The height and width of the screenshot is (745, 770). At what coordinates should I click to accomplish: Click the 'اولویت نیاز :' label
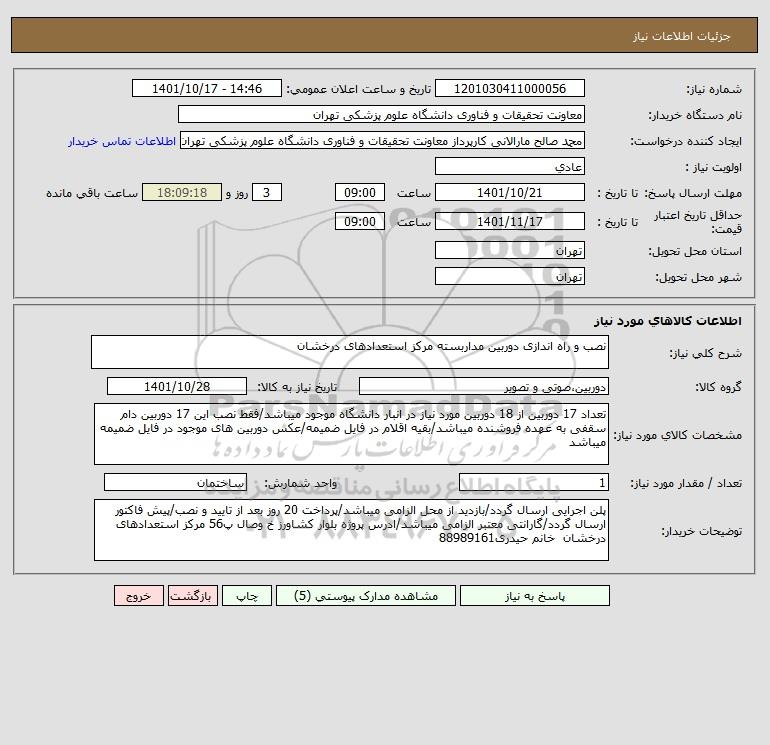point(714,167)
